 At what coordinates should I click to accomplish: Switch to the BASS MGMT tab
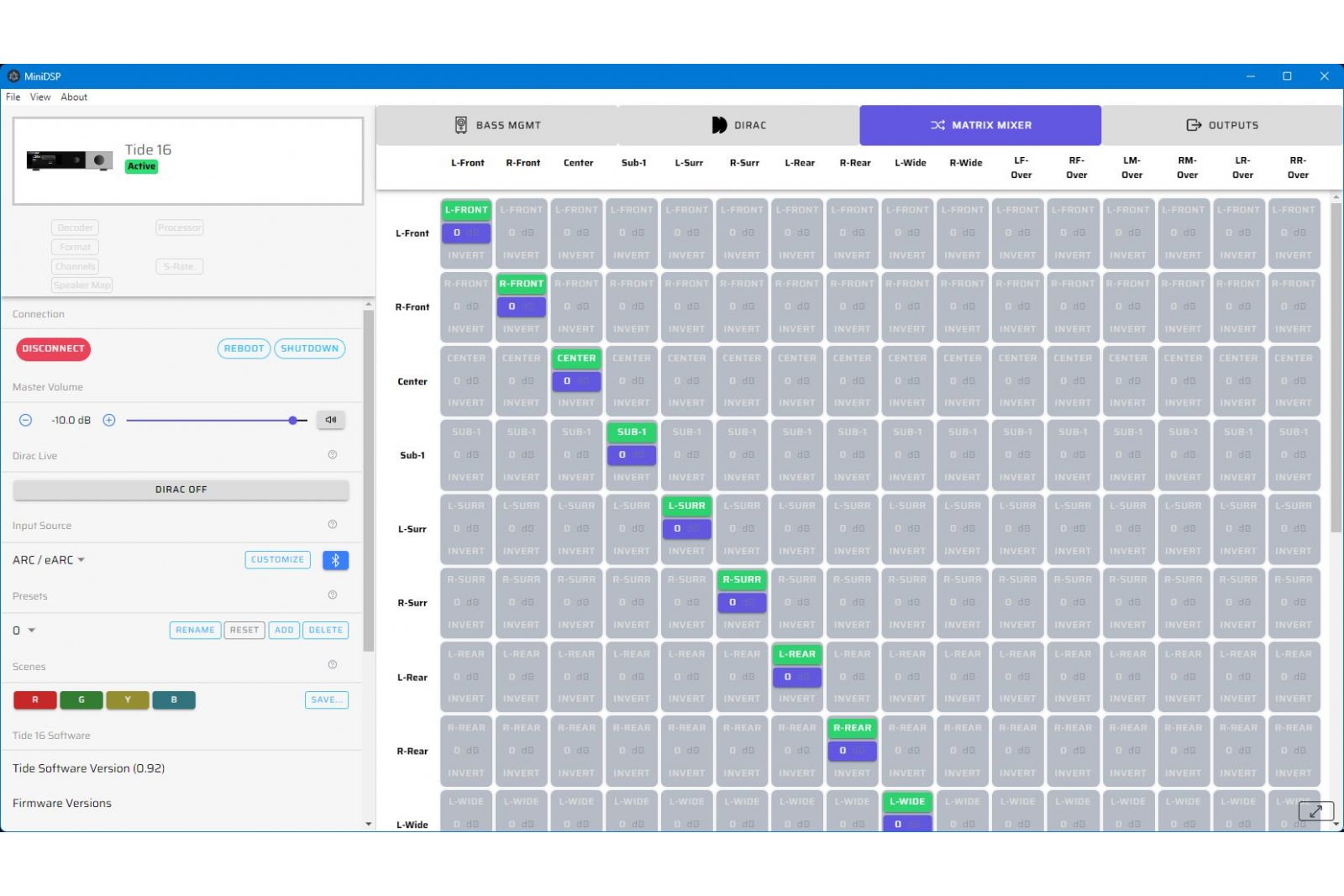[x=497, y=125]
